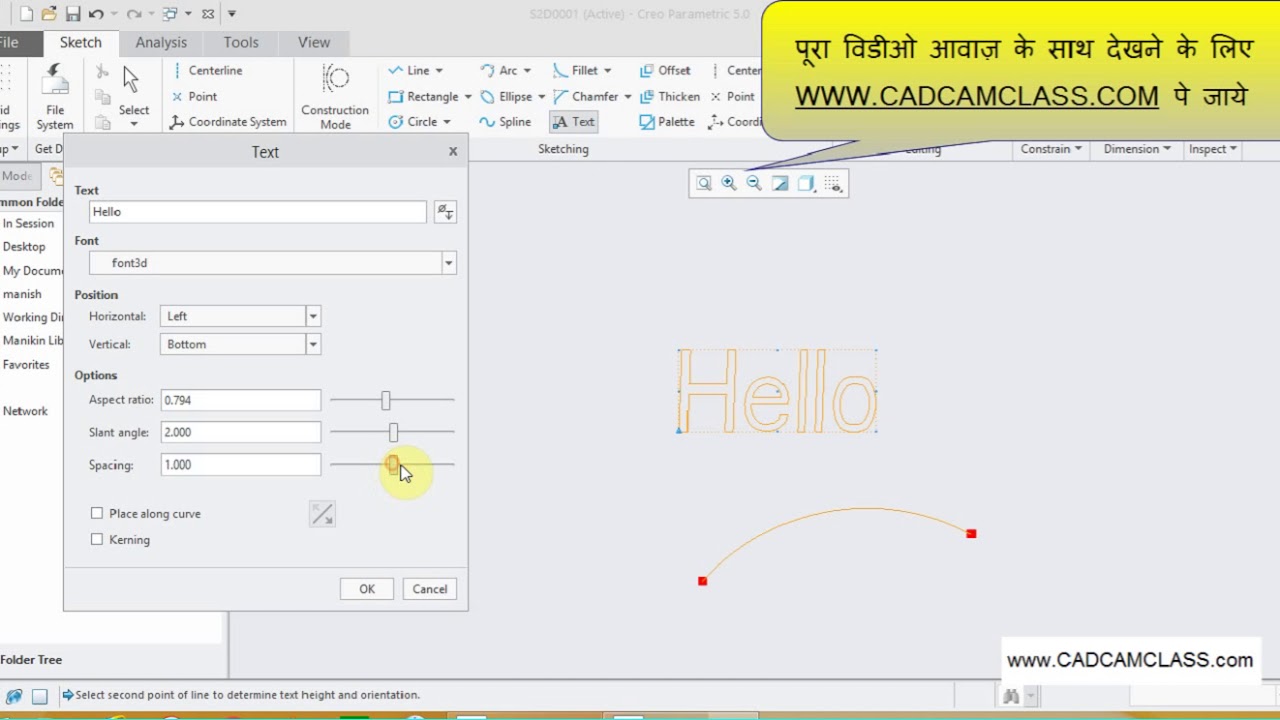Image resolution: width=1280 pixels, height=720 pixels.
Task: Expand the Circle tool dropdown arrow
Action: pyautogui.click(x=446, y=122)
